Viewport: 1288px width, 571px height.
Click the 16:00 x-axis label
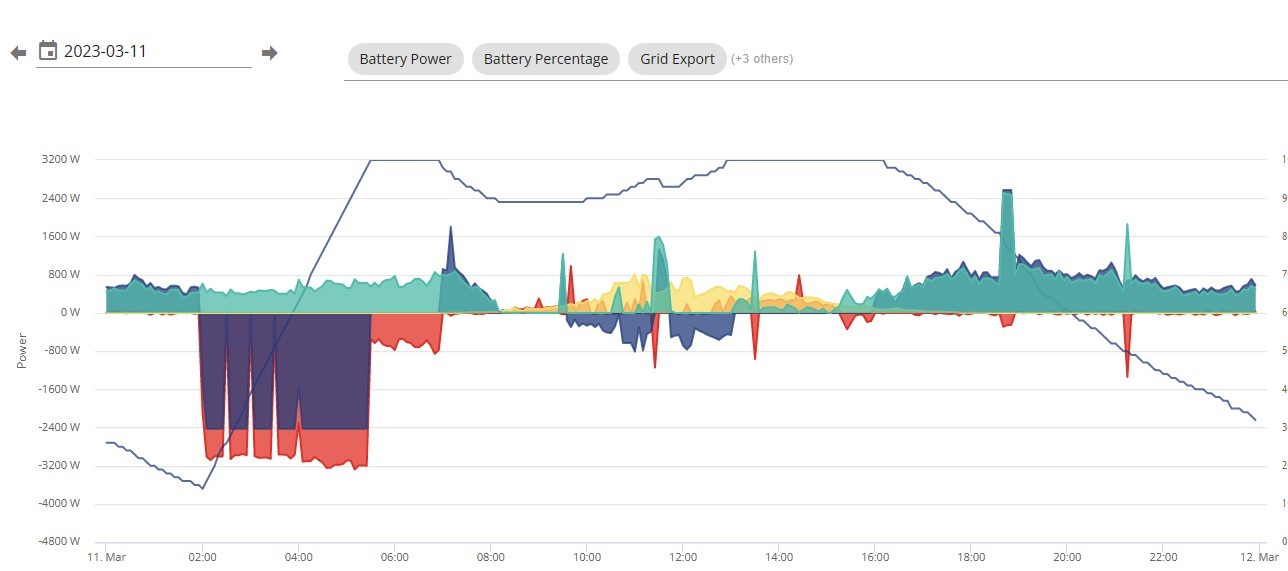874,557
